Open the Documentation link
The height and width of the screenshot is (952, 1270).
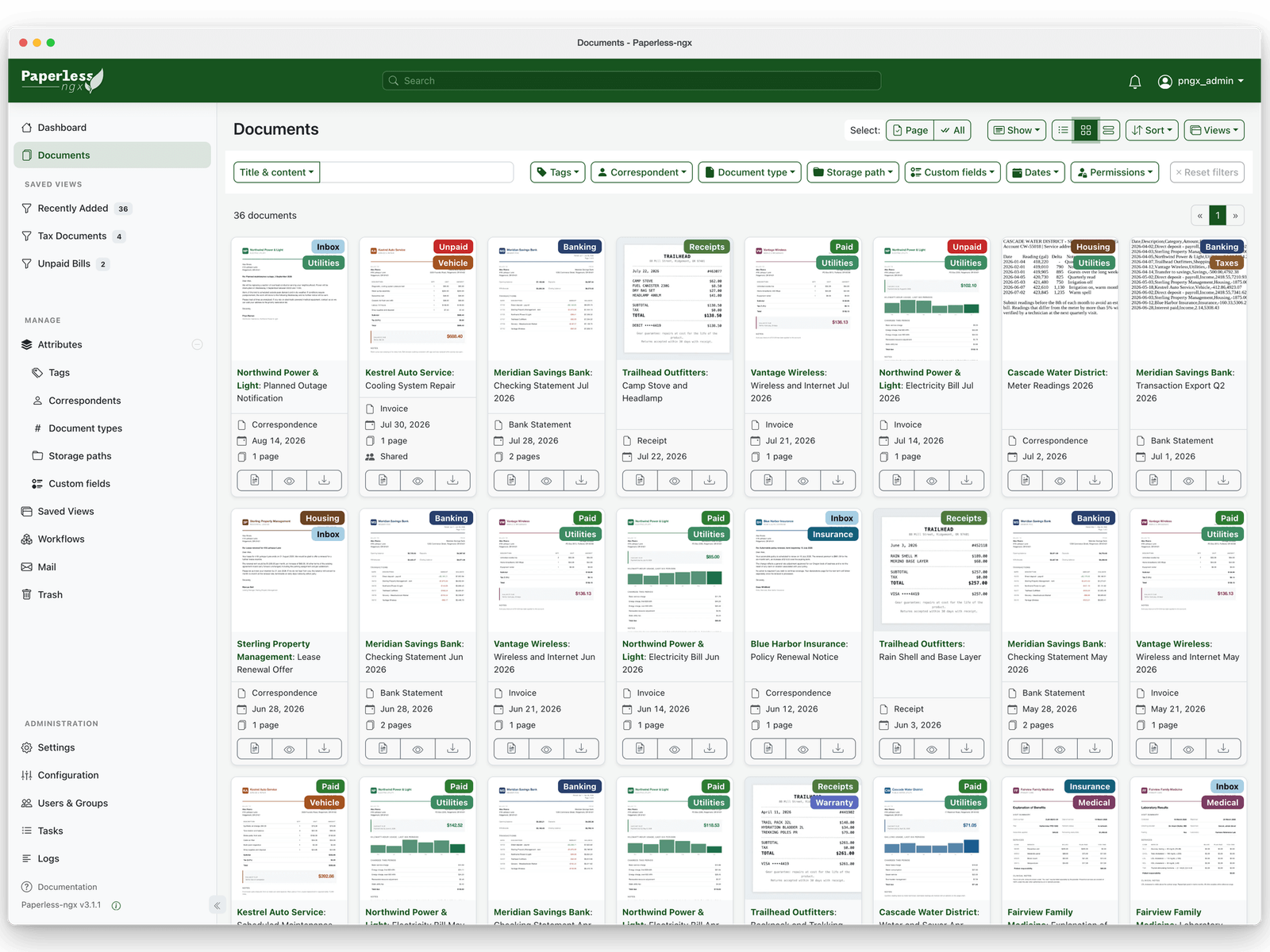click(x=67, y=887)
